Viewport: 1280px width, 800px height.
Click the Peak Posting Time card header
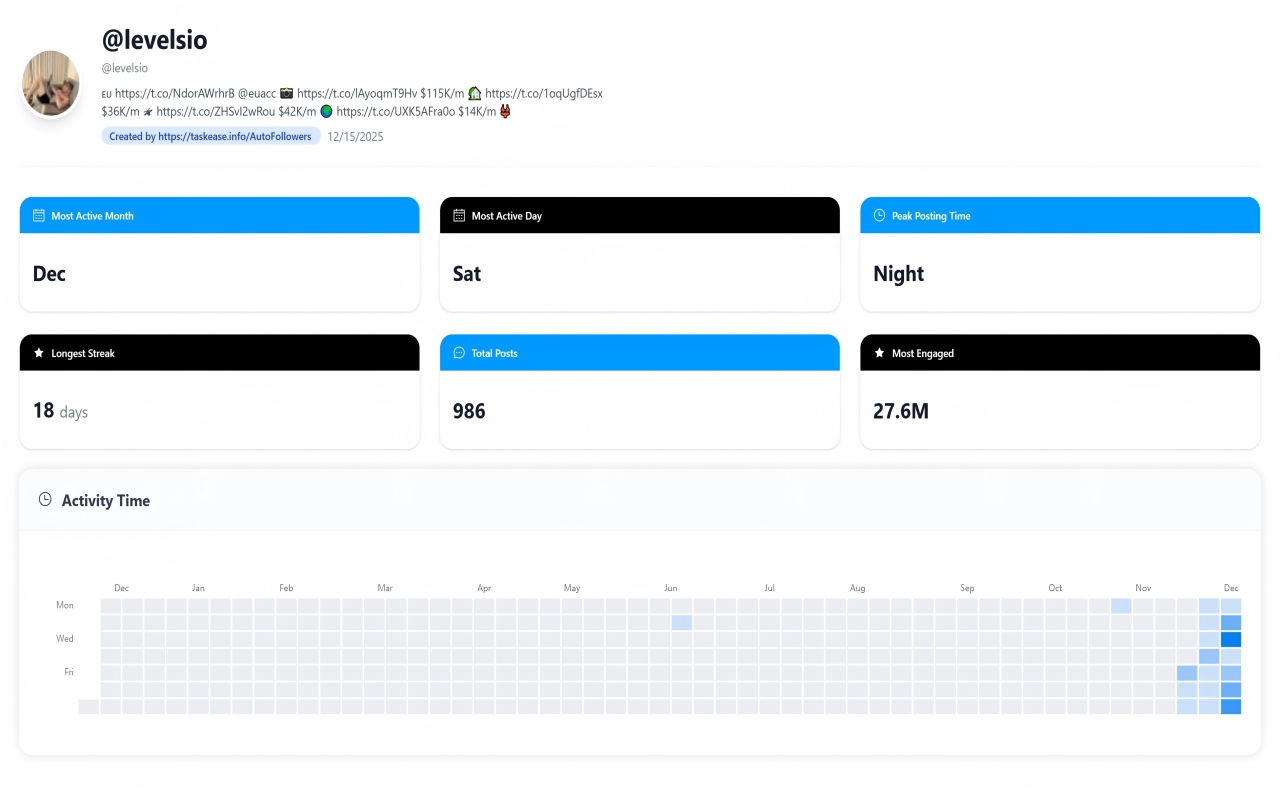click(1059, 215)
